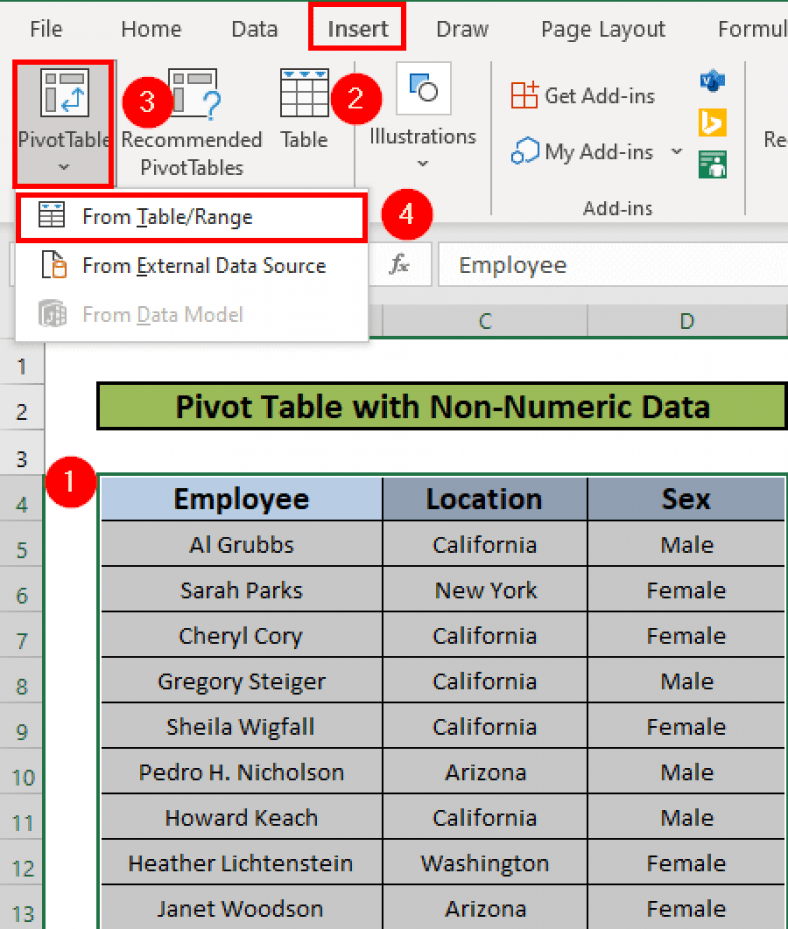Select the Sarah Parks cell
The height and width of the screenshot is (929, 788).
click(x=241, y=590)
